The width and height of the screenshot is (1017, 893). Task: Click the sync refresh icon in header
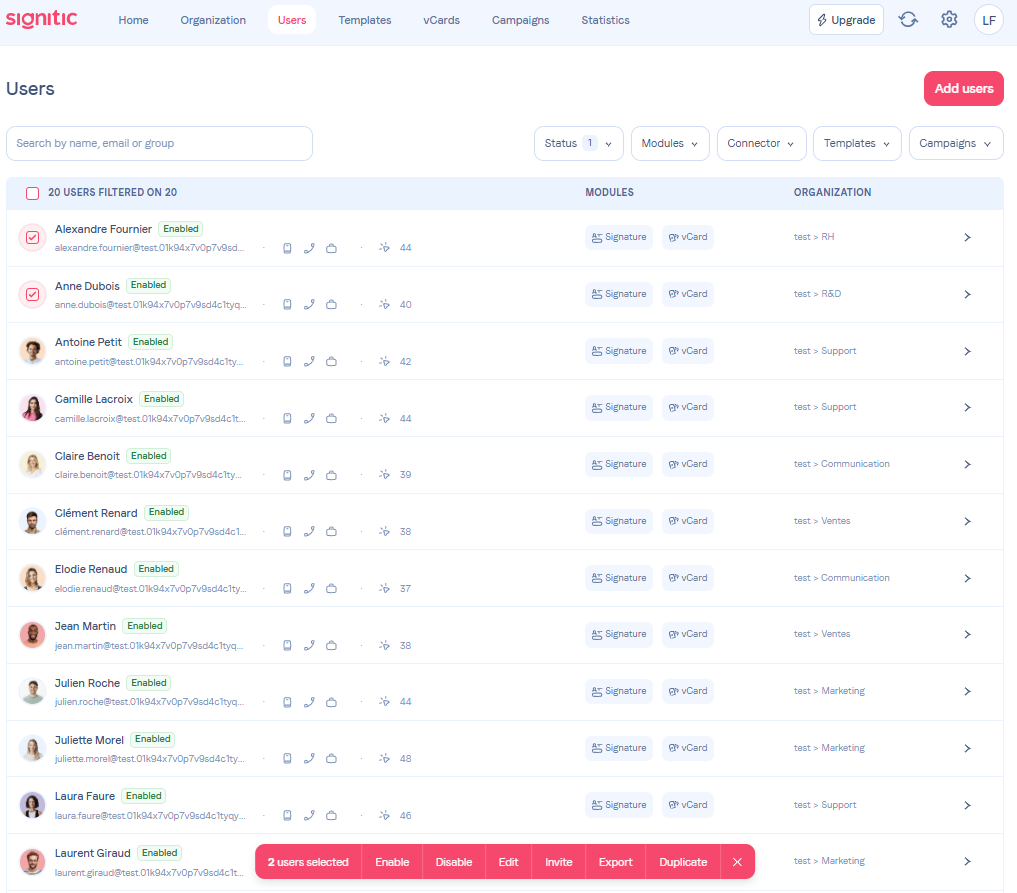pyautogui.click(x=908, y=20)
